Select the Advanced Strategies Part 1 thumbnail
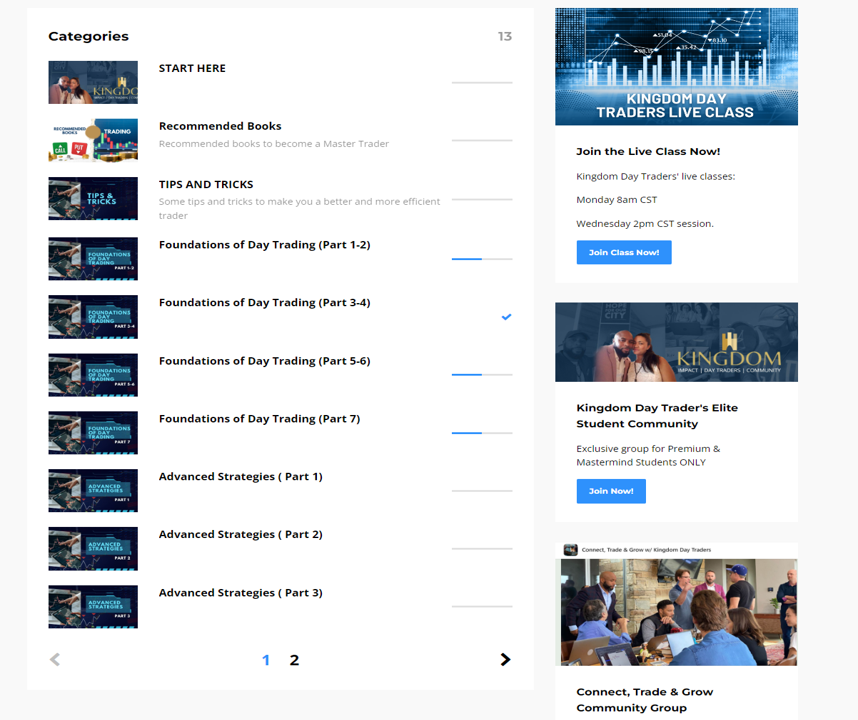This screenshot has height=720, width=858. pos(93,491)
